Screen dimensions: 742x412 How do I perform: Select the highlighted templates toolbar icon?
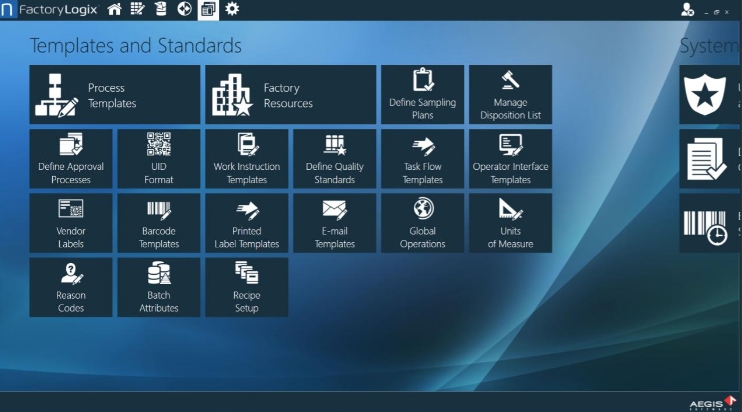tap(208, 9)
